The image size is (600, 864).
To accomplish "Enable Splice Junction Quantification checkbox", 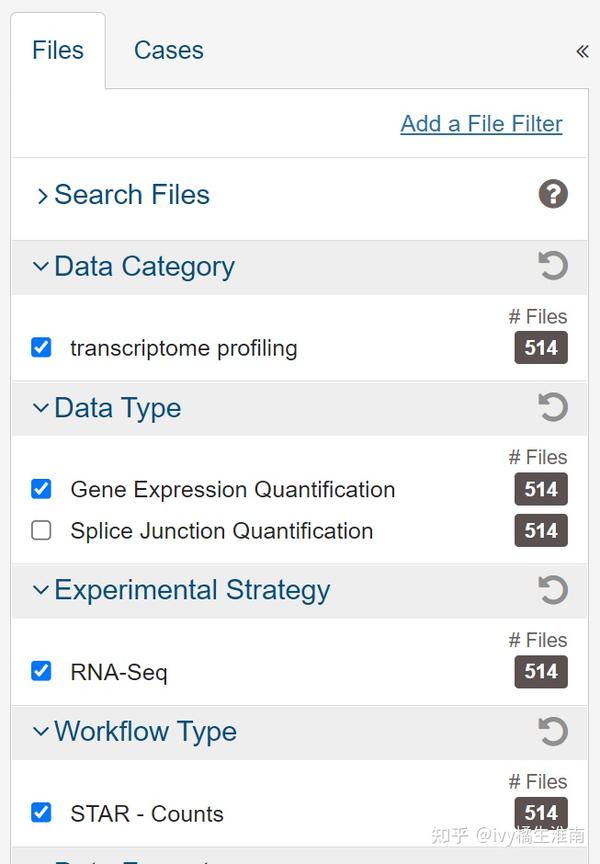I will tap(41, 531).
